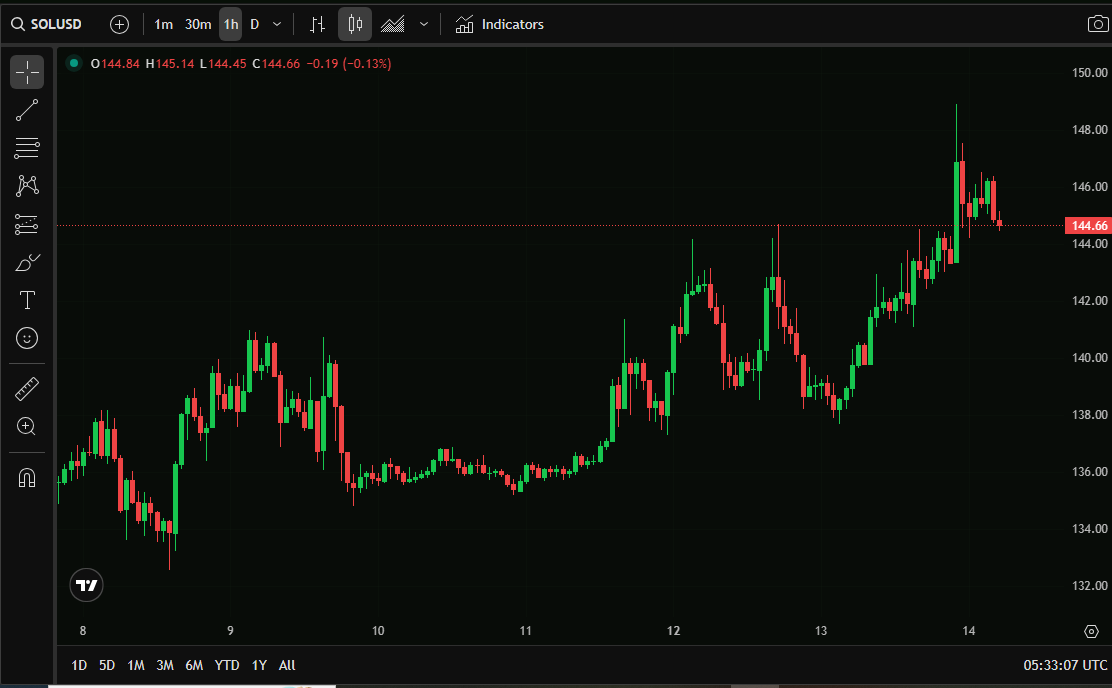Screen dimensions: 1112x688
Task: Switch to 30m timeframe
Action: [x=198, y=24]
